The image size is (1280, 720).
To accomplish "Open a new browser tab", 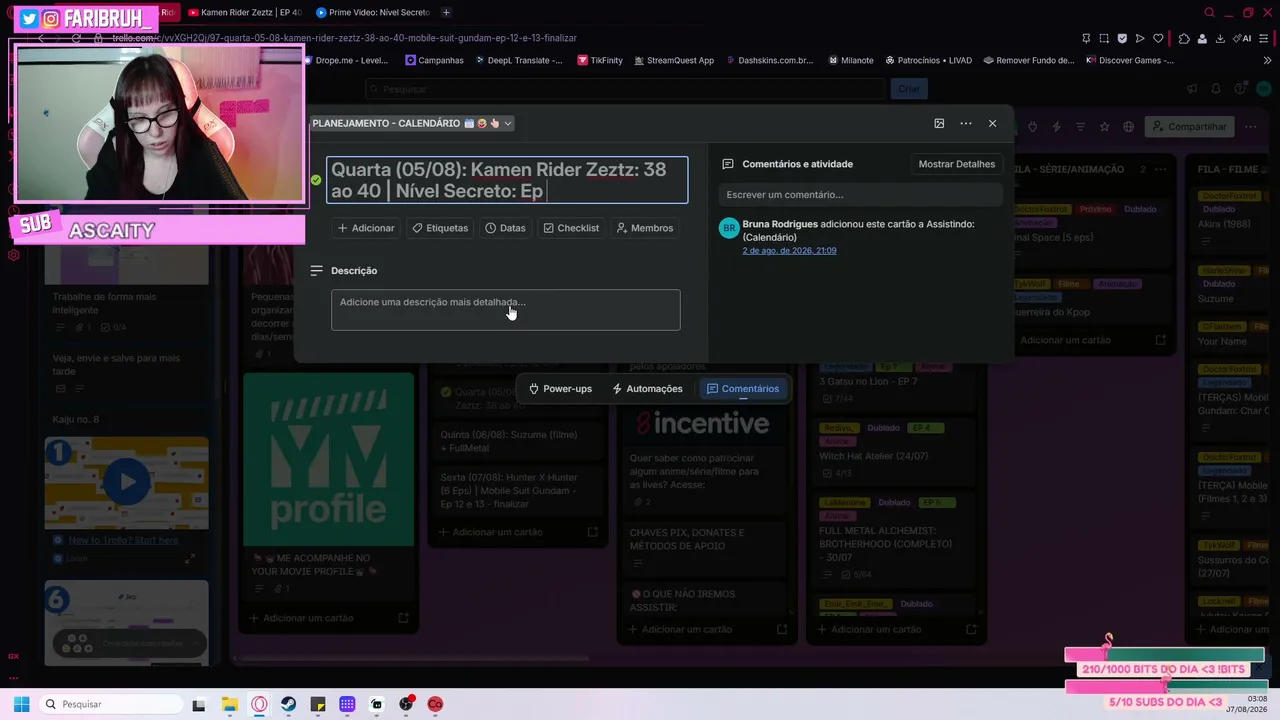I will coord(446,12).
